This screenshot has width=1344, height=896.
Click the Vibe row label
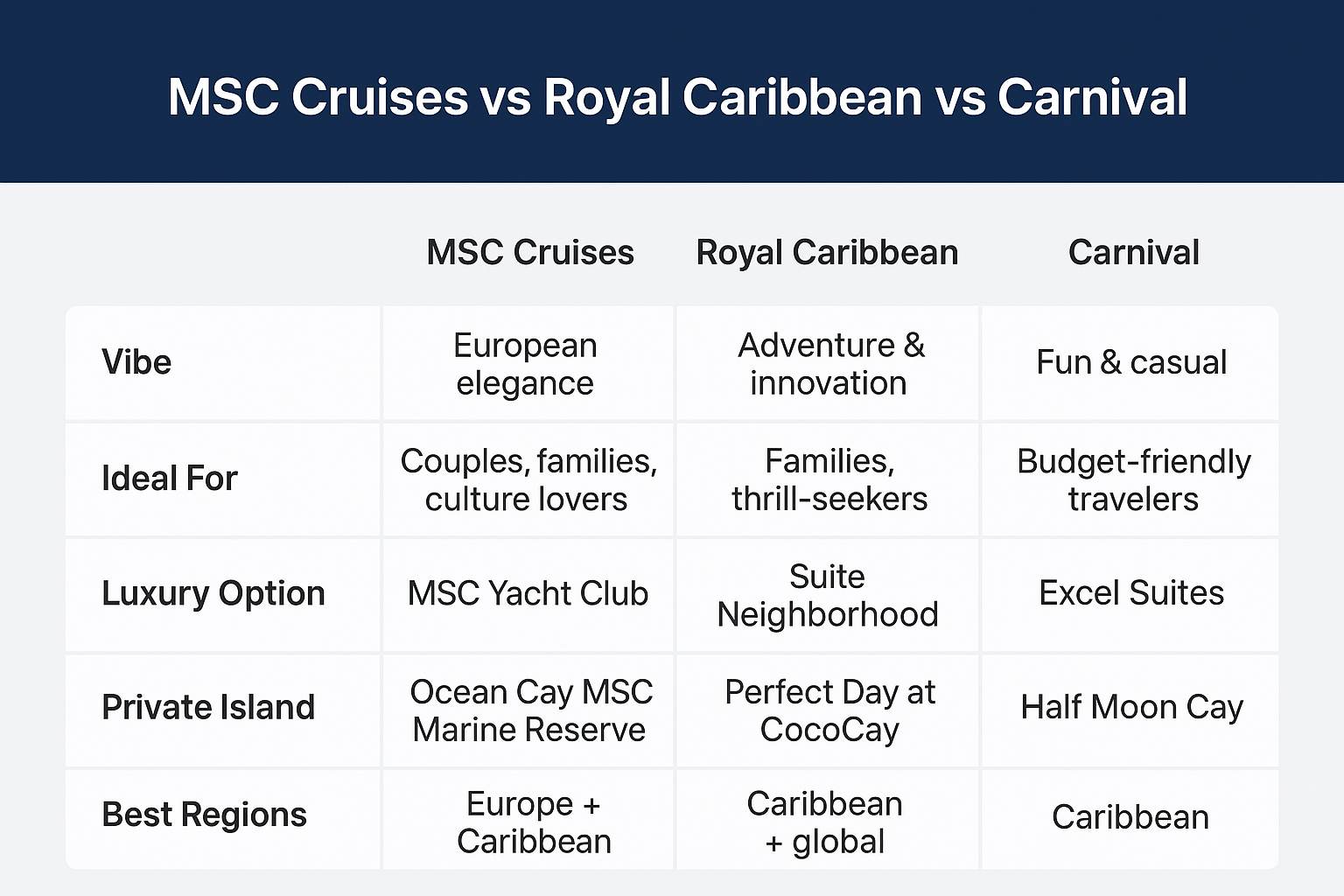(136, 362)
